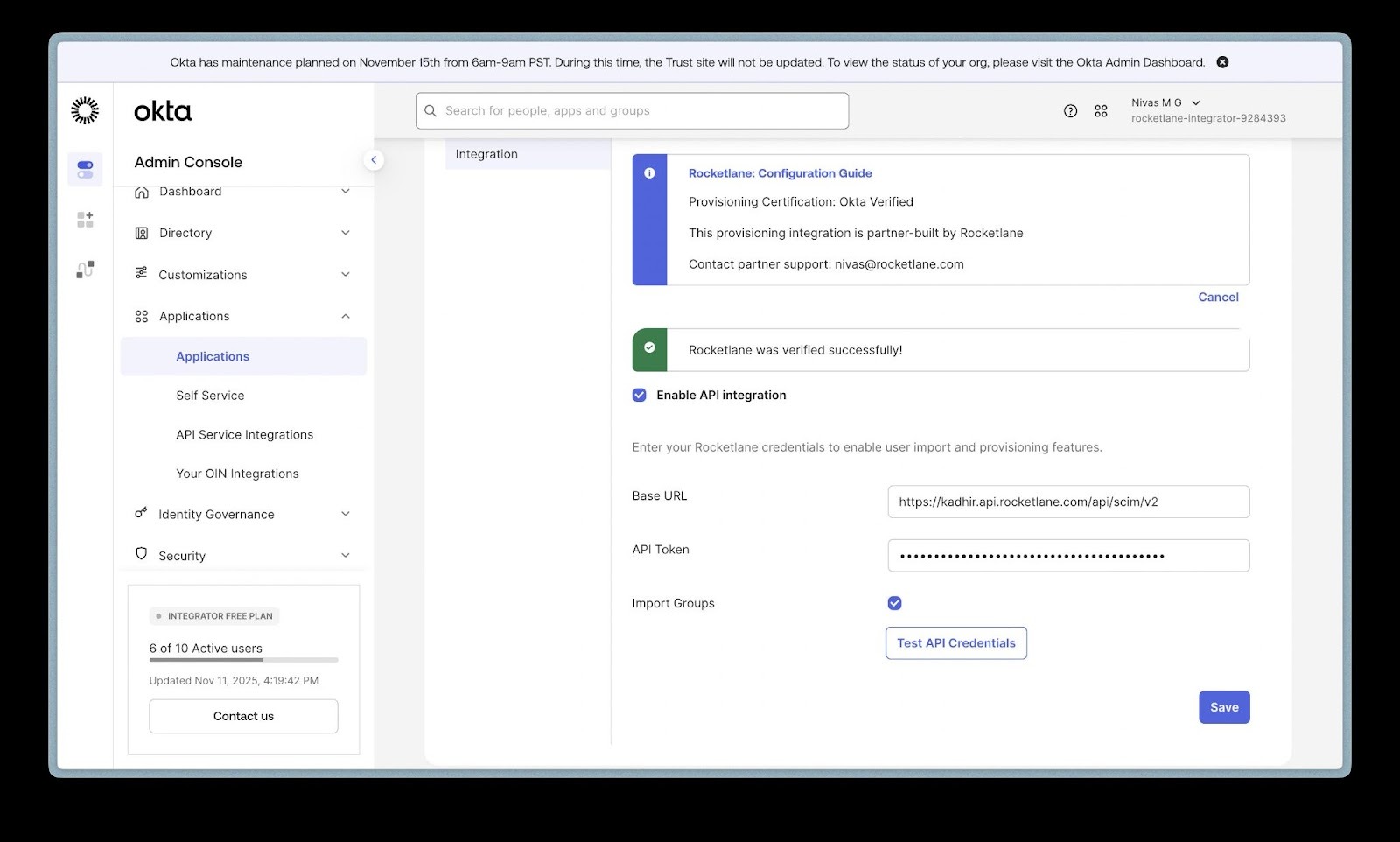
Task: Open the help question mark icon
Action: click(1070, 111)
